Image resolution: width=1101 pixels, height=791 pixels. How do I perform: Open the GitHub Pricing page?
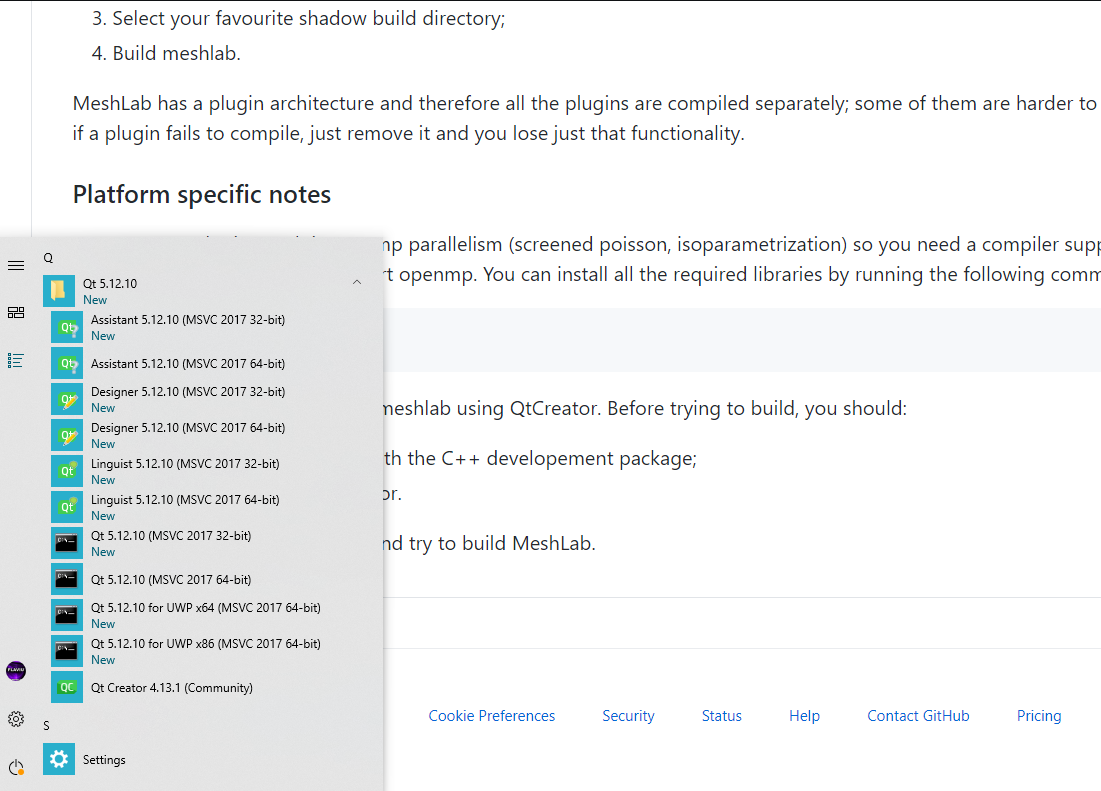click(x=1038, y=715)
